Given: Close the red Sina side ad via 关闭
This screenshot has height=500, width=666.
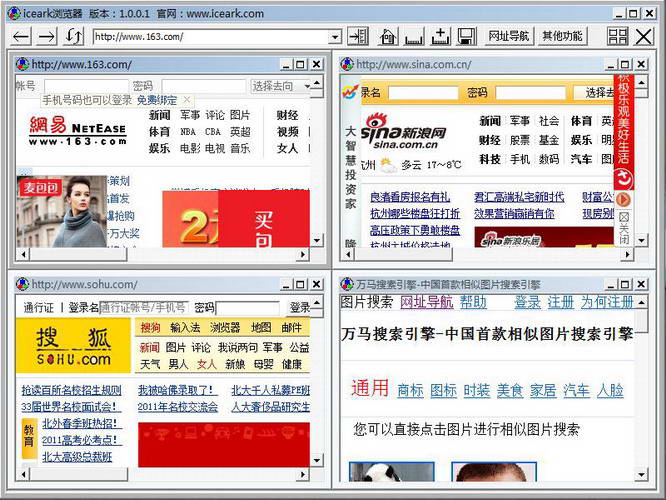Looking at the screenshot, I should point(624,227).
